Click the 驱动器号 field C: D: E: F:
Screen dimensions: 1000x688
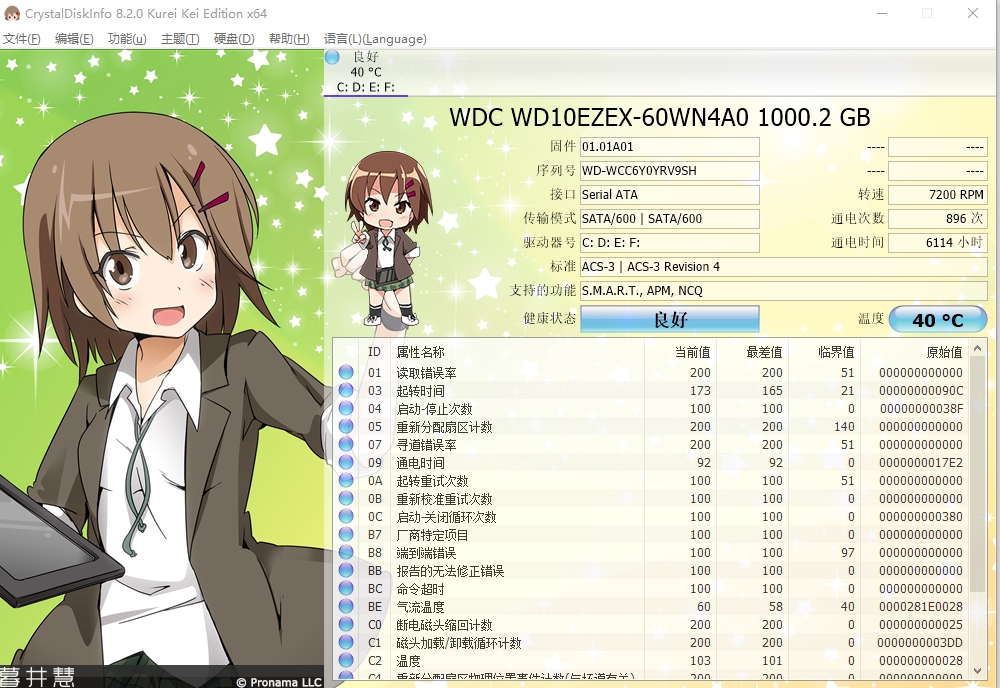click(x=670, y=242)
